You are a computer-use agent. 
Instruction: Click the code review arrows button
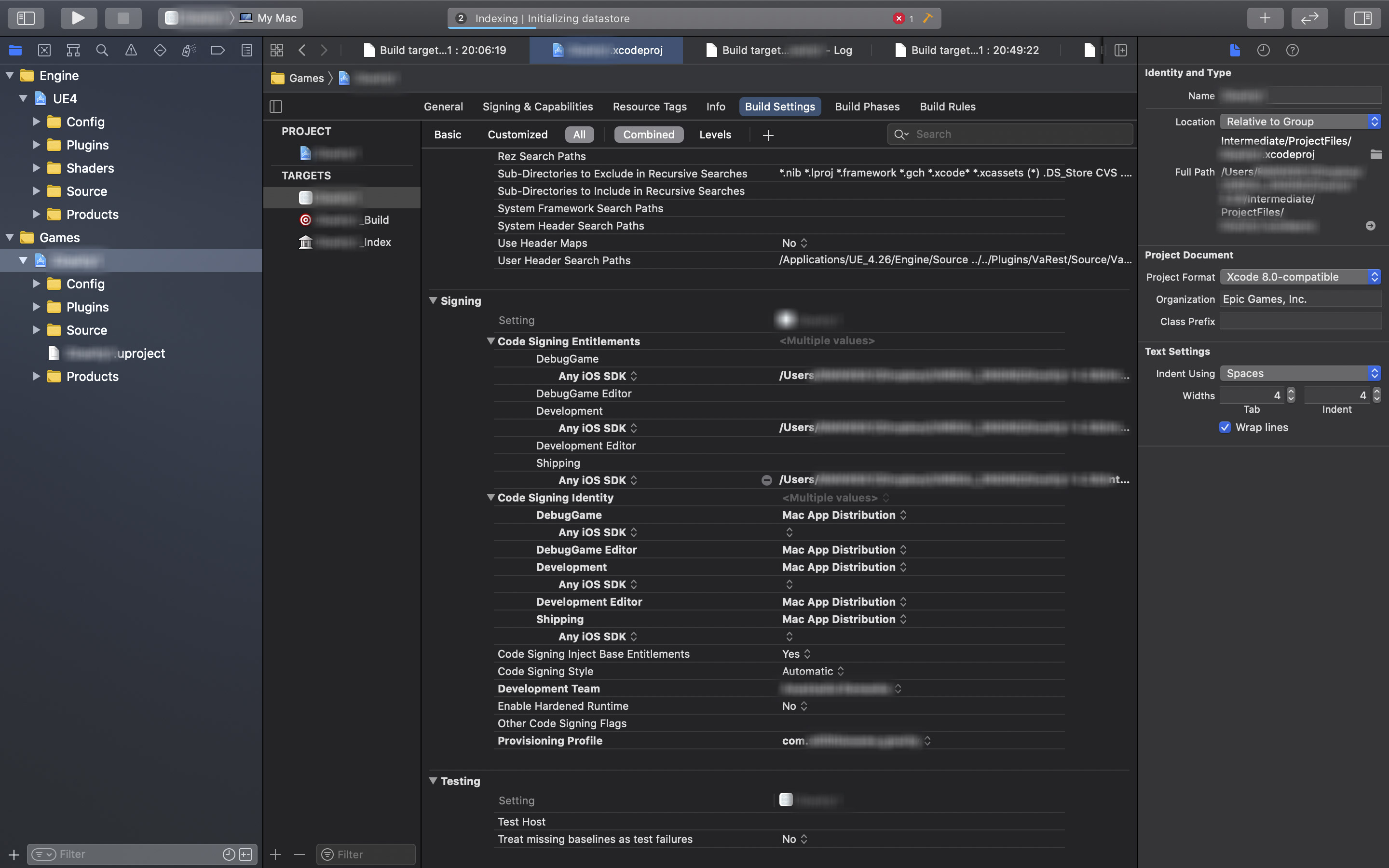pos(1309,18)
